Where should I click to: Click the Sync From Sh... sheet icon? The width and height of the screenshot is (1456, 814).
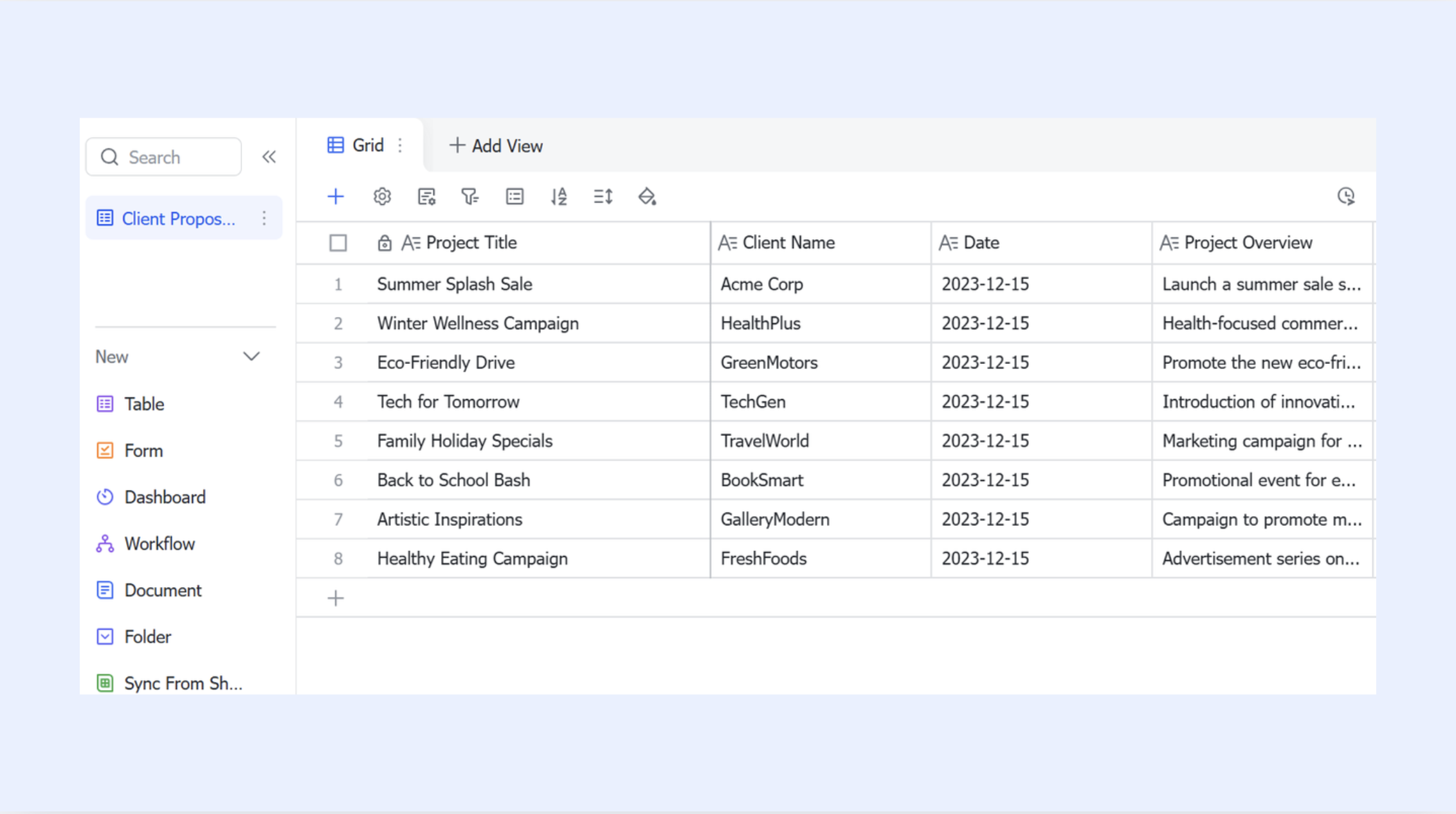105,683
